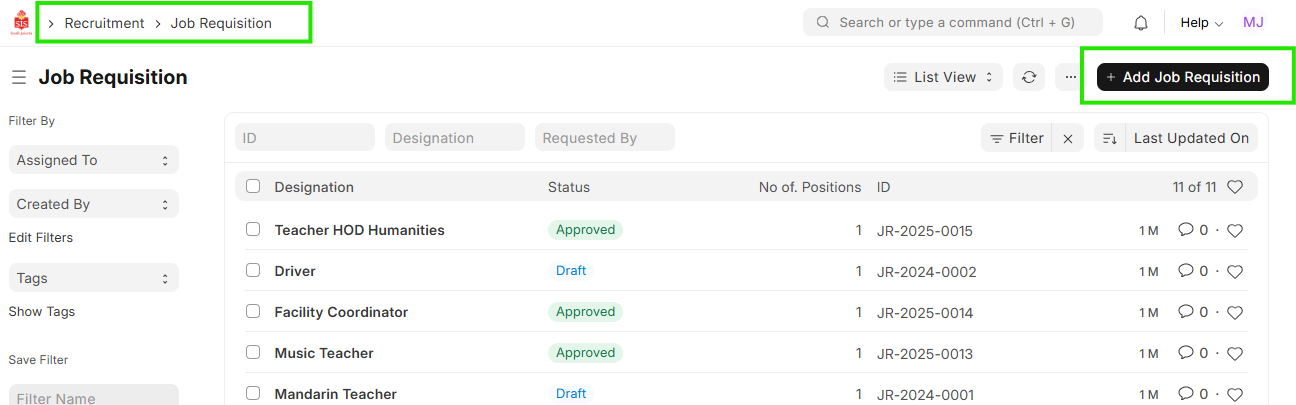This screenshot has width=1296, height=405.
Task: Check the Driver row checkbox
Action: click(253, 271)
